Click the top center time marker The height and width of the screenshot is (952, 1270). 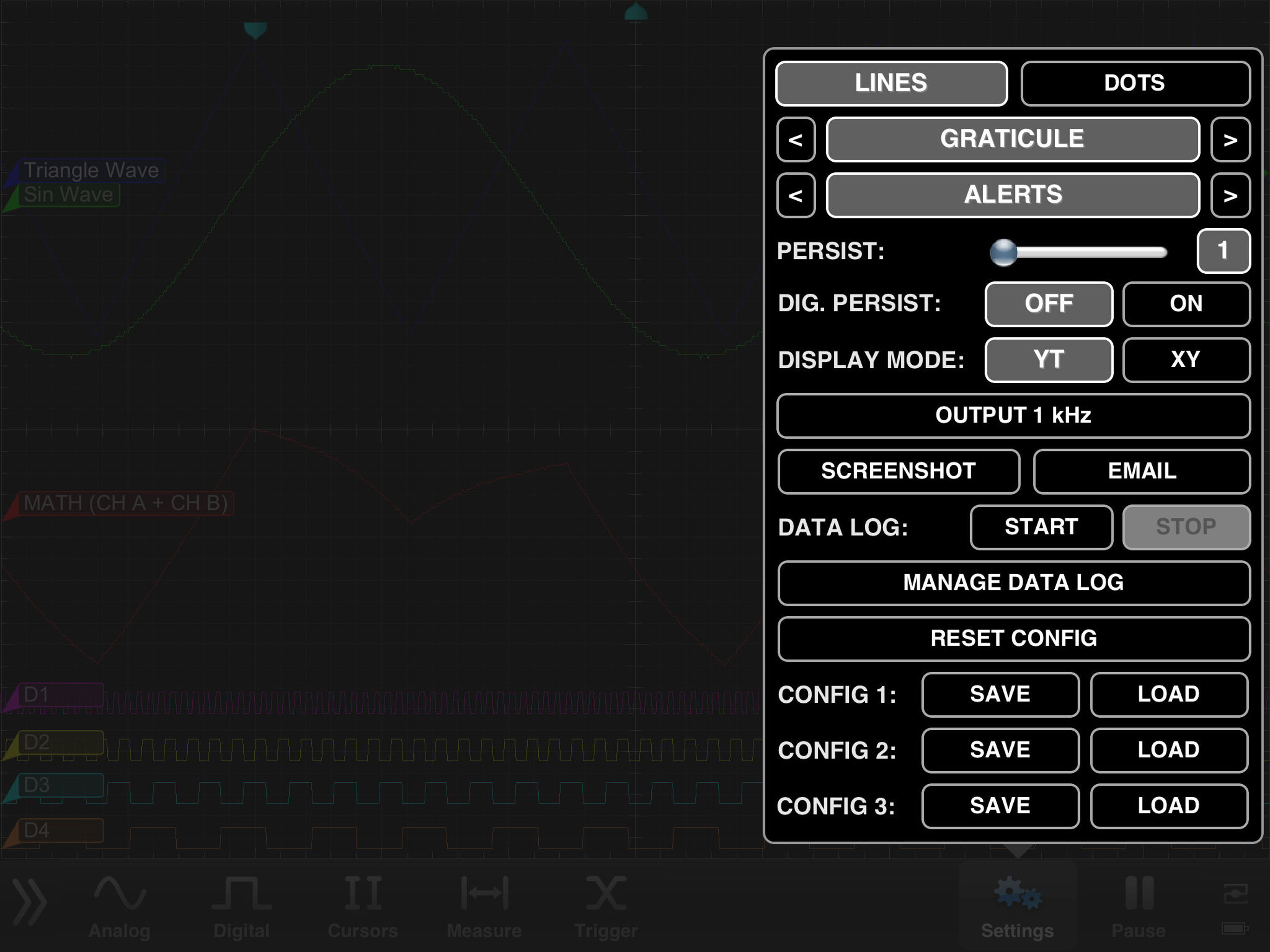tap(635, 12)
